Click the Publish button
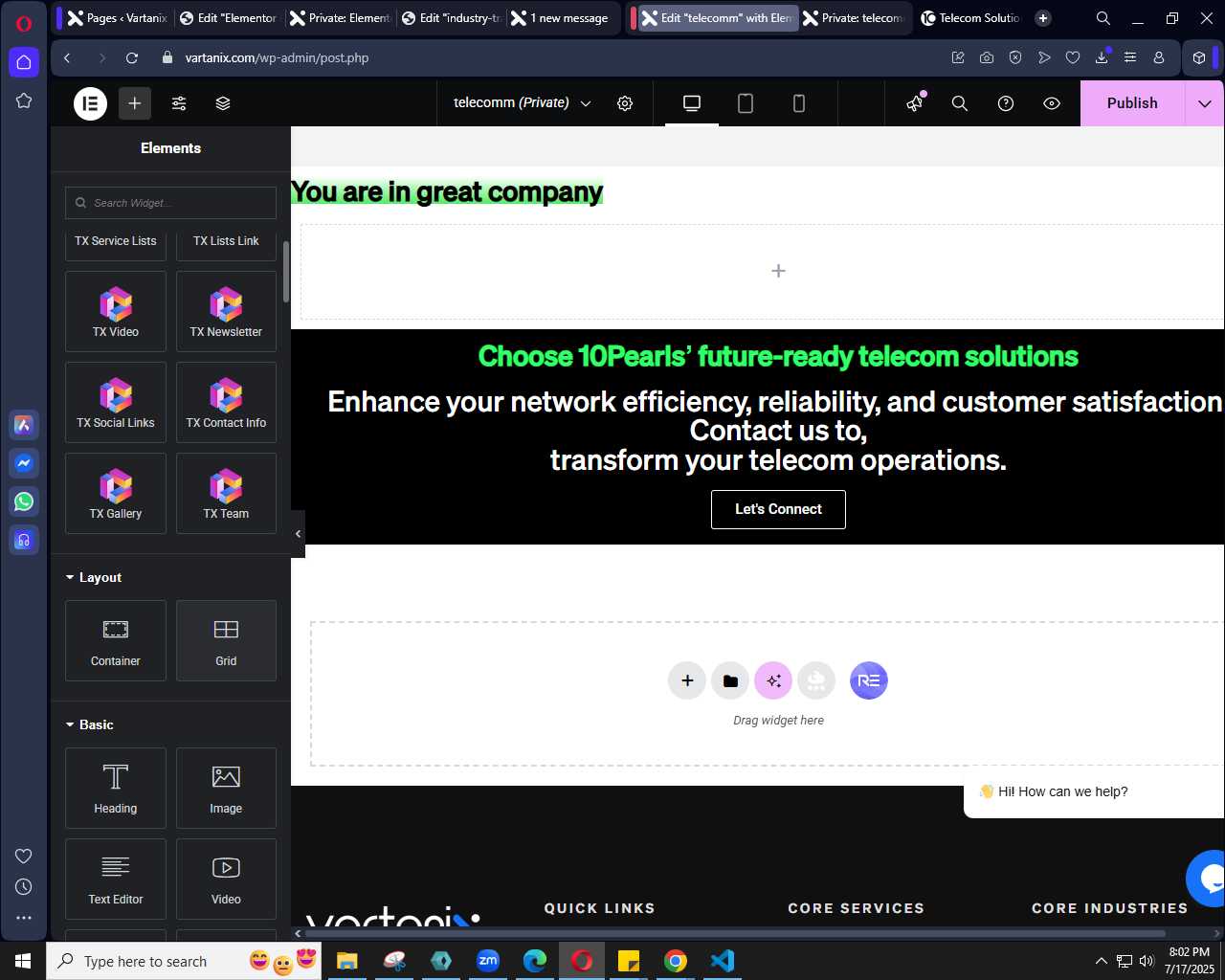Screen dimensions: 1225x980 tap(1132, 103)
